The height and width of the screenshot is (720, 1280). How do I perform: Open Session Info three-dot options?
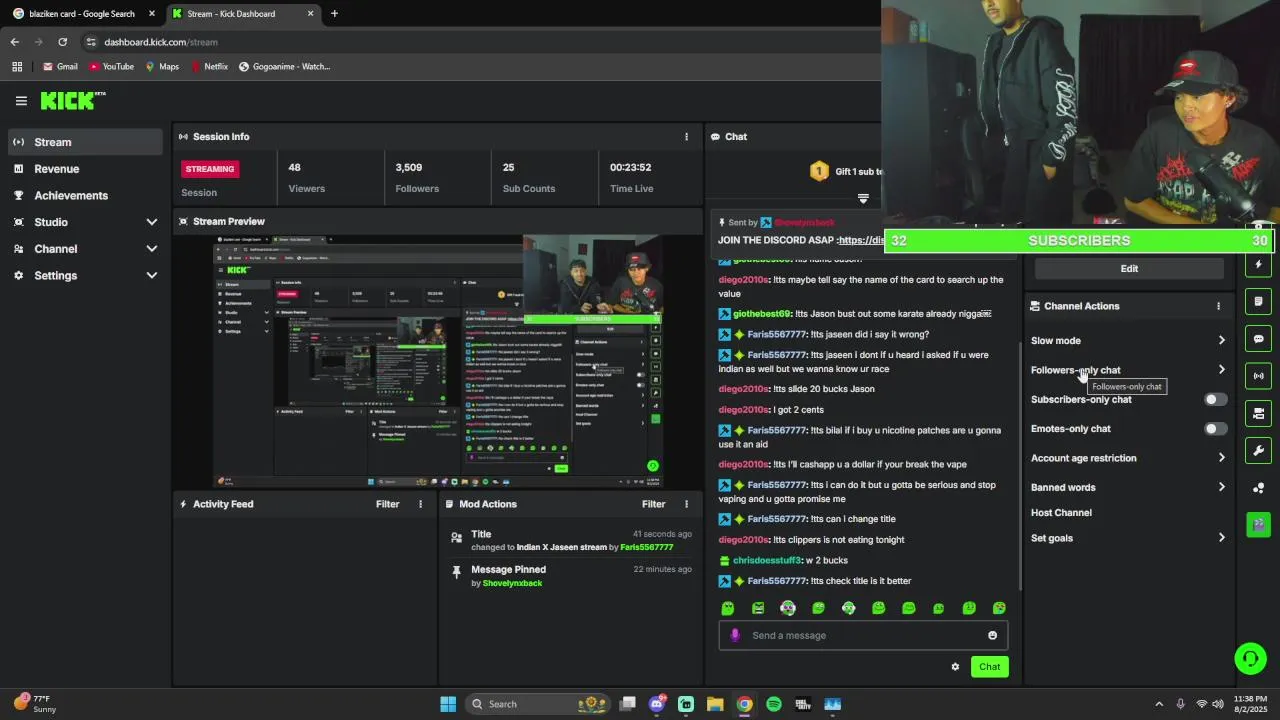click(x=686, y=137)
